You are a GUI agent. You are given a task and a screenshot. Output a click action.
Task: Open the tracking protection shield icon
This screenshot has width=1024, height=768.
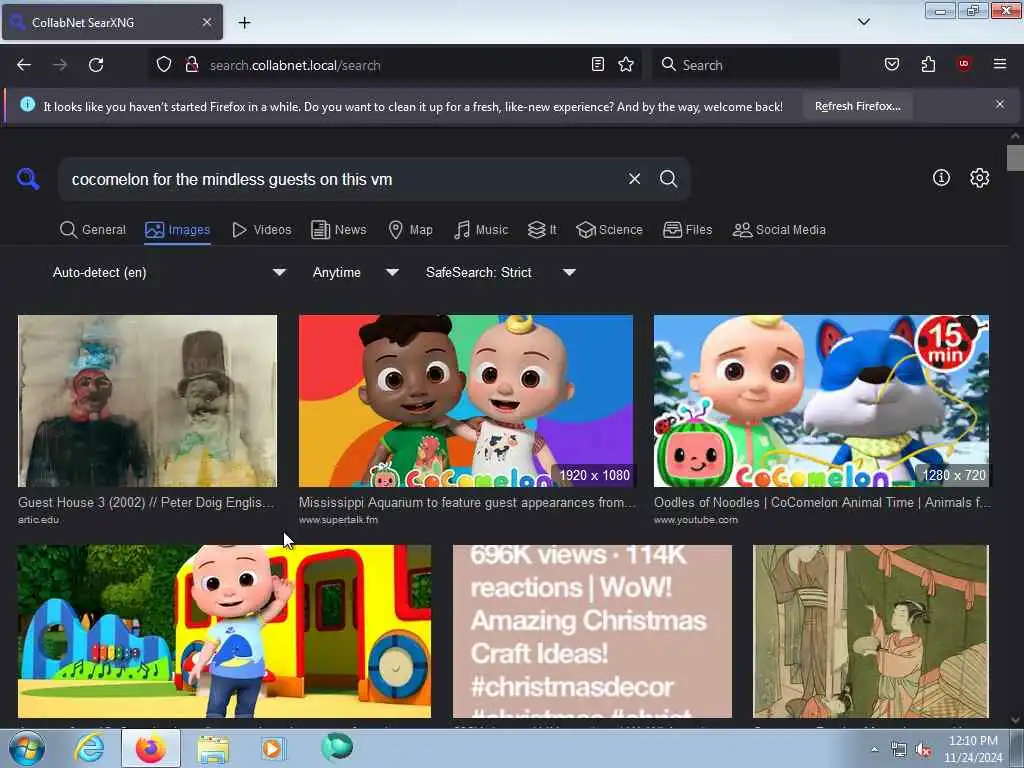click(164, 64)
